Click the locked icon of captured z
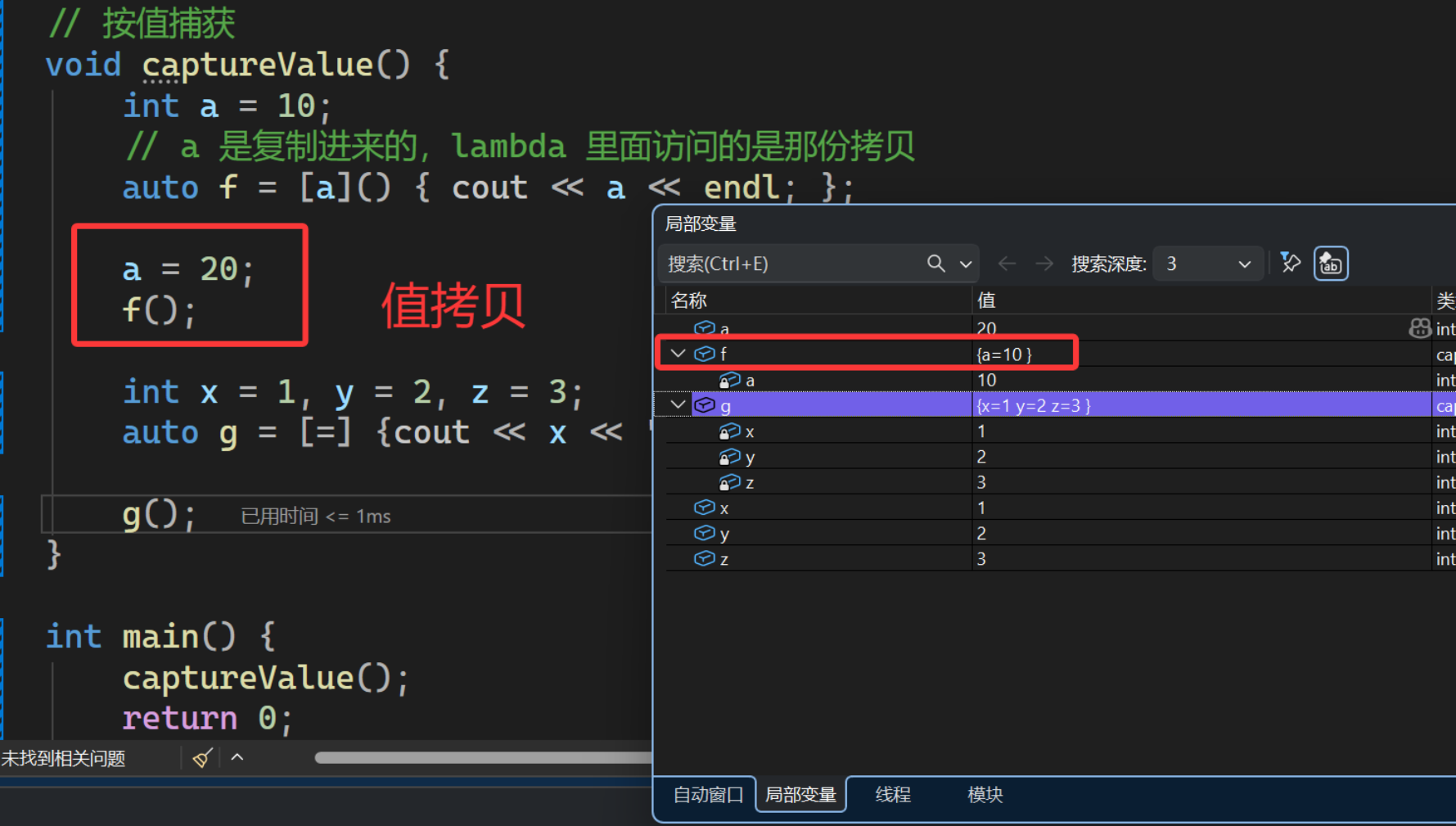 tap(729, 482)
